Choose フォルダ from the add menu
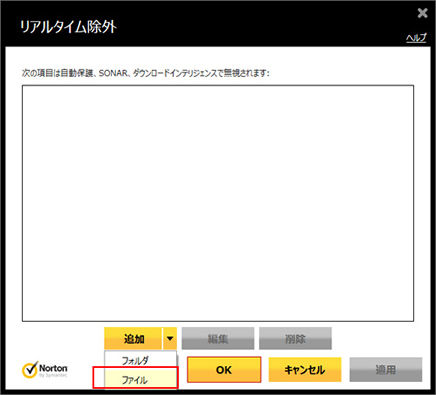 click(140, 360)
